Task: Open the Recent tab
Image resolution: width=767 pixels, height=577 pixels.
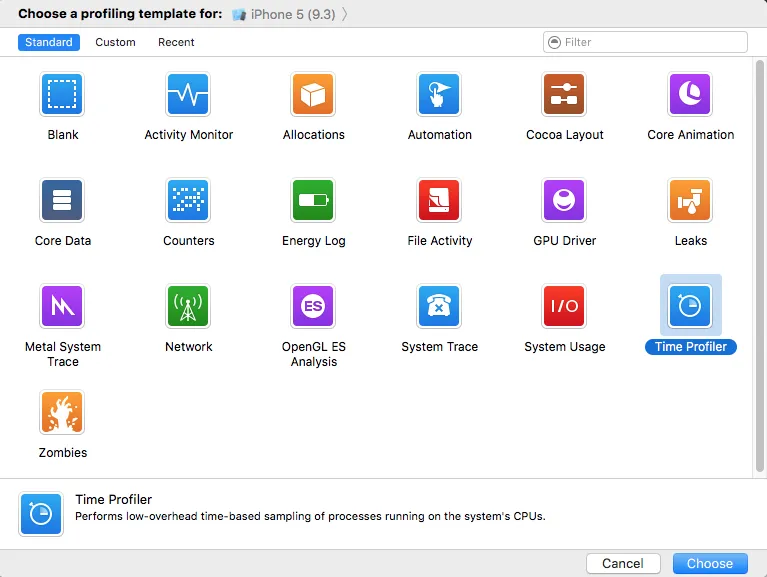Action: point(176,42)
